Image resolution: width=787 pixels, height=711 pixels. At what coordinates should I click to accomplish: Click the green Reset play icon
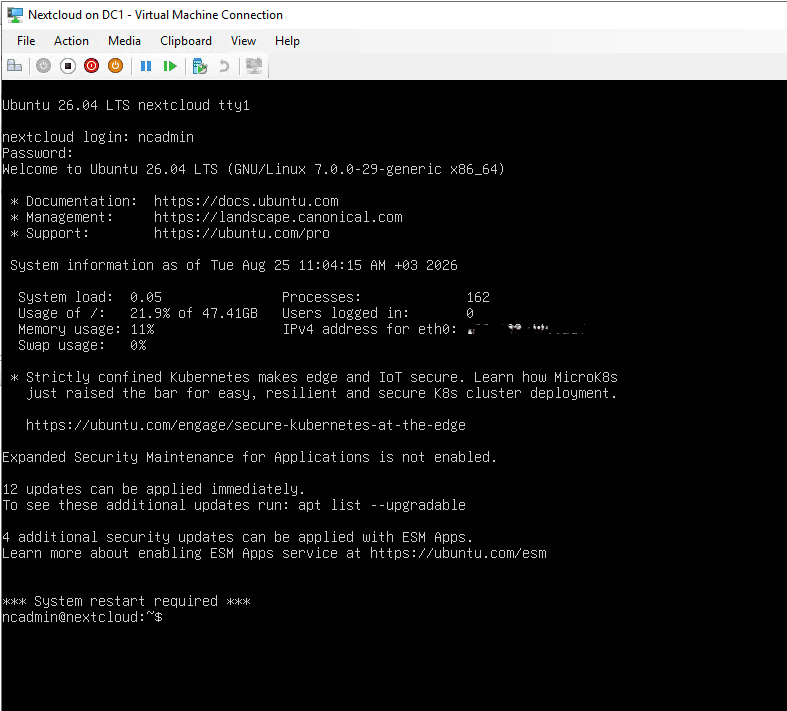pyautogui.click(x=170, y=66)
